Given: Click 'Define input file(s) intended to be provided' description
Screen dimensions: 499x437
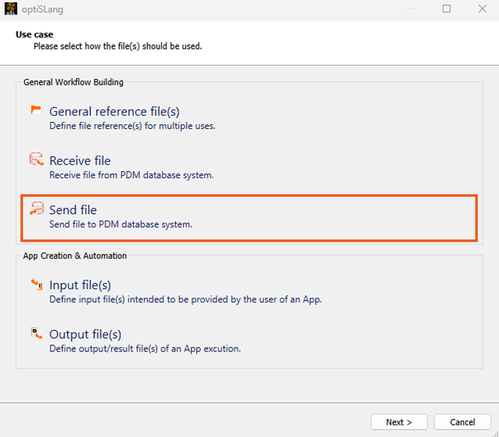Looking at the screenshot, I should [186, 299].
